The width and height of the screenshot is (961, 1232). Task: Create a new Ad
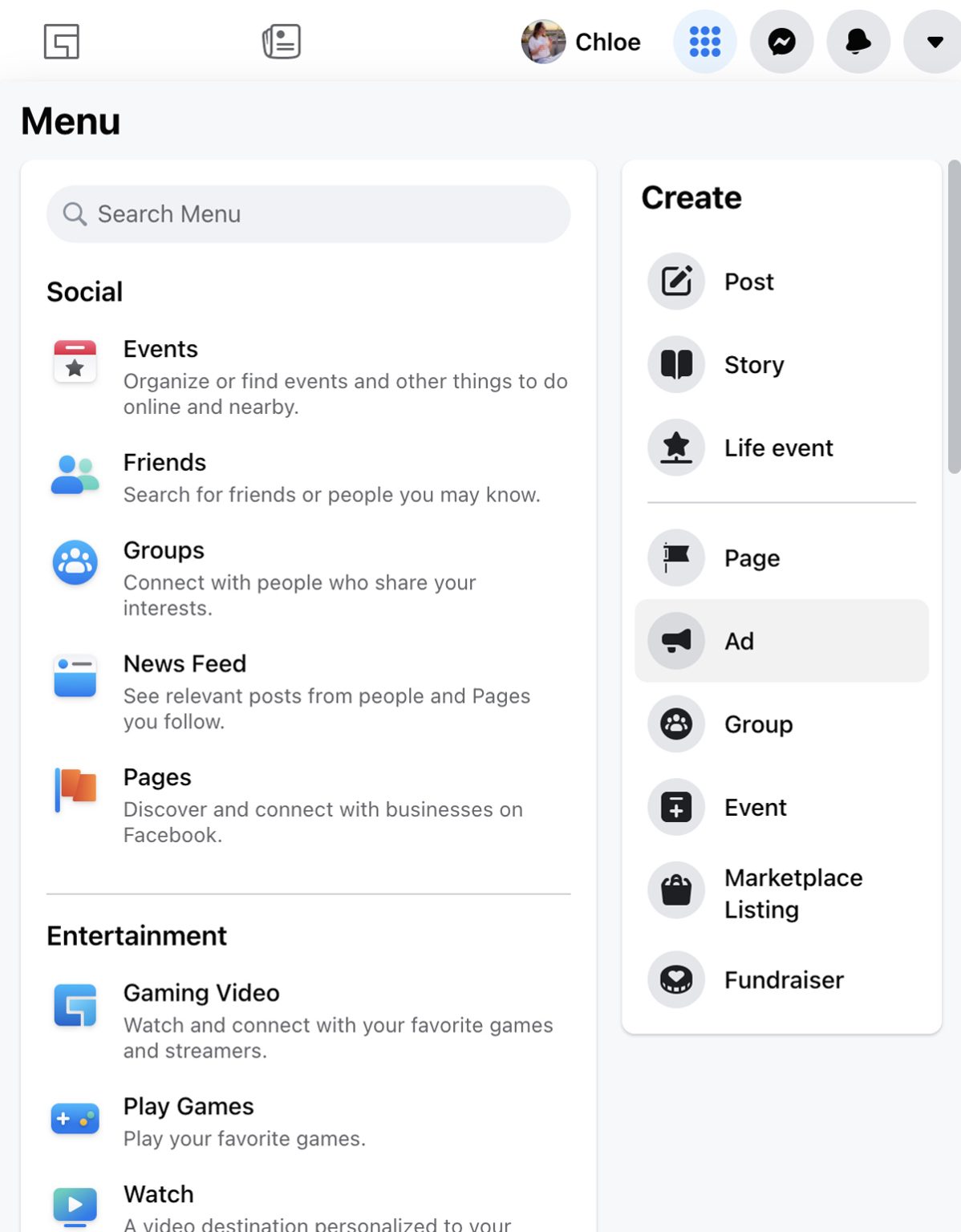tap(675, 641)
